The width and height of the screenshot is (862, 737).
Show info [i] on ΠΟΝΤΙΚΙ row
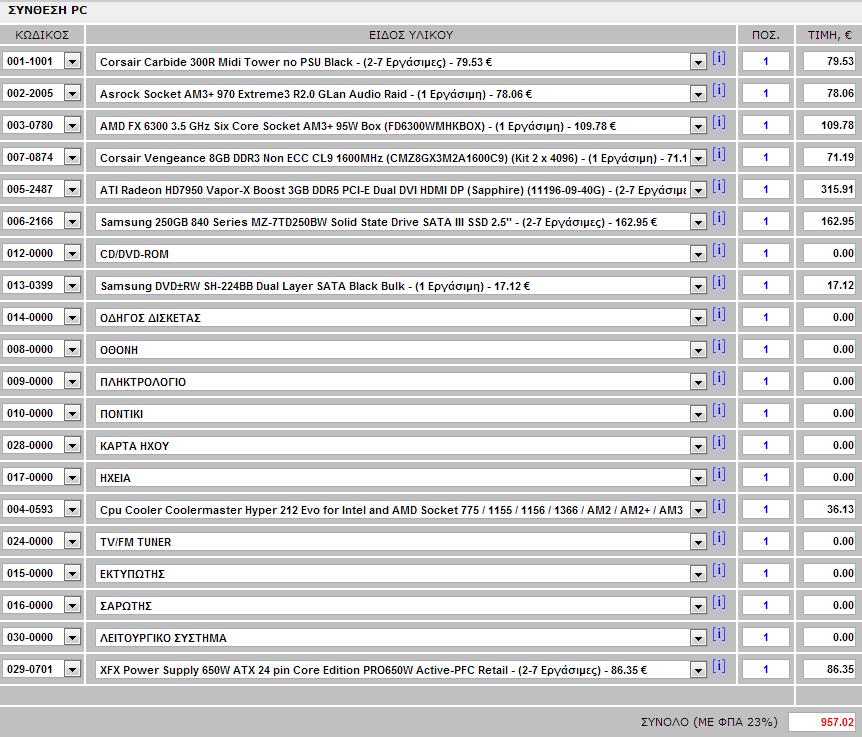coord(719,409)
